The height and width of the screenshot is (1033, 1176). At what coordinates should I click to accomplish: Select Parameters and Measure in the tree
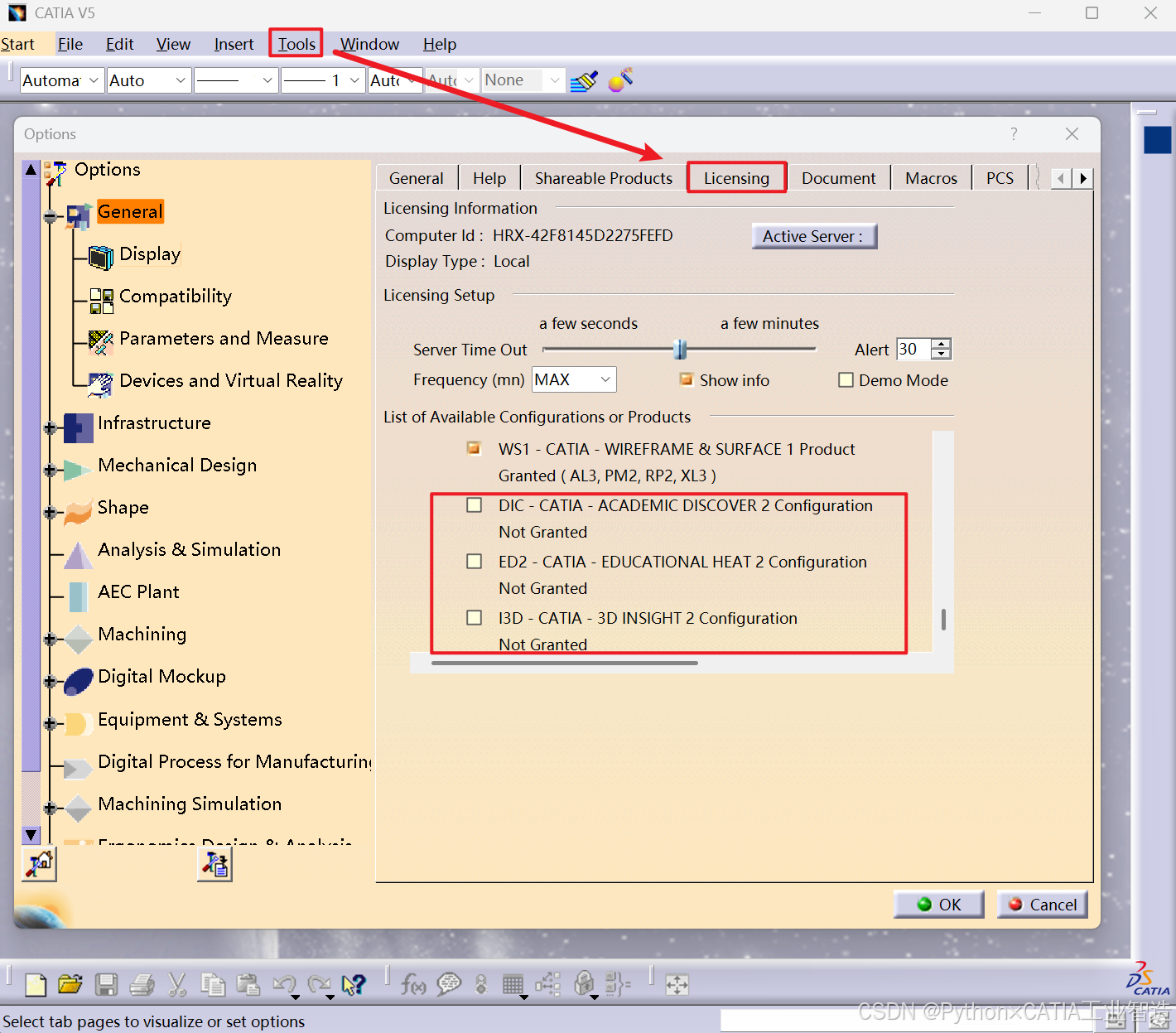(224, 338)
